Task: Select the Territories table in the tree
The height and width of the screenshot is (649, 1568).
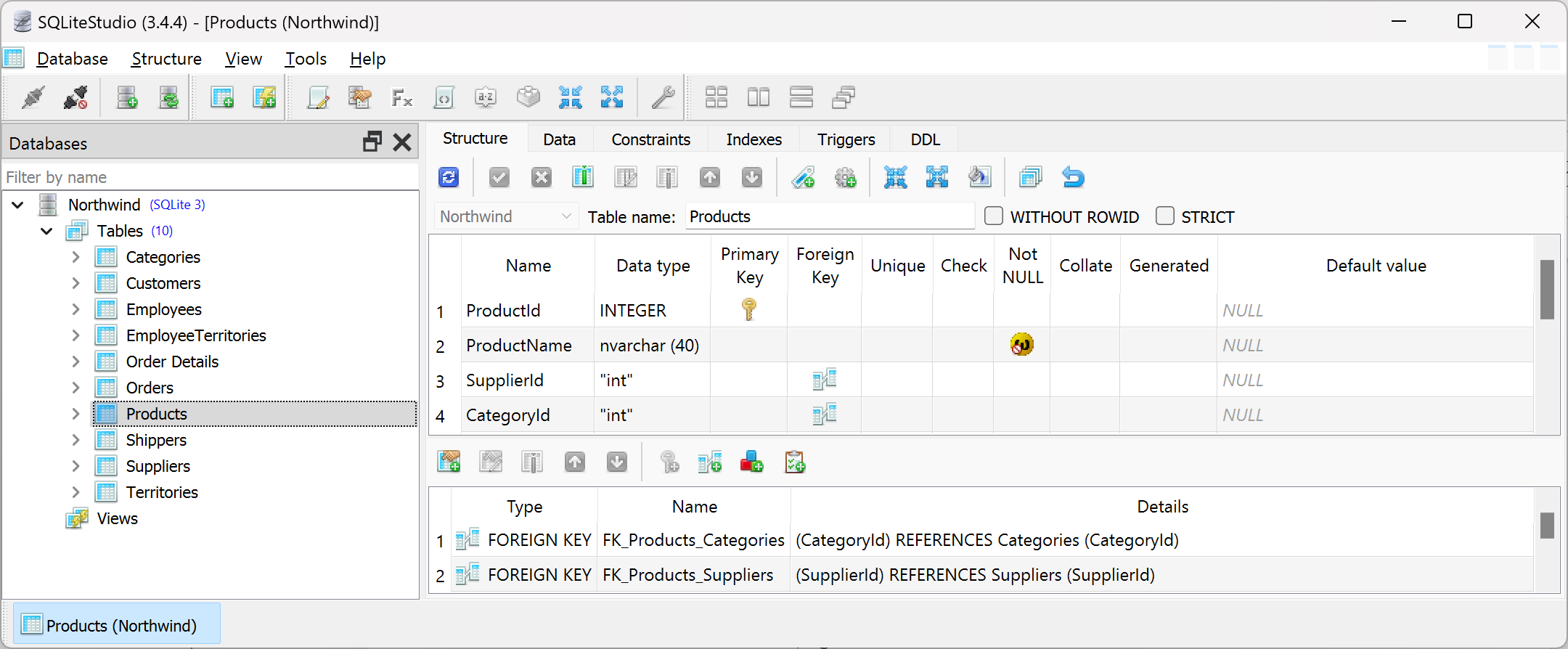Action: coord(162,492)
